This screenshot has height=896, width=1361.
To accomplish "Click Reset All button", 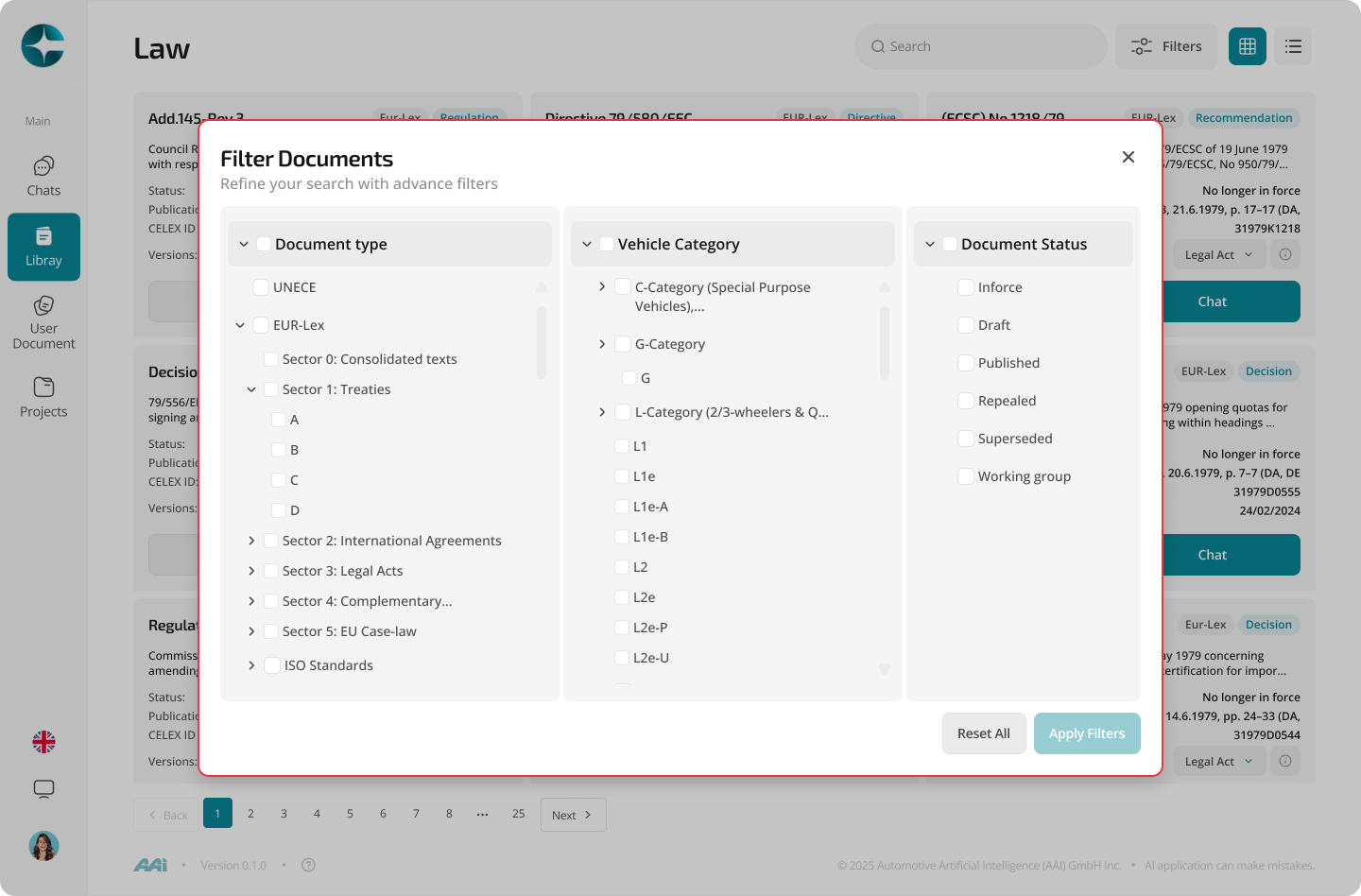I will tap(984, 733).
